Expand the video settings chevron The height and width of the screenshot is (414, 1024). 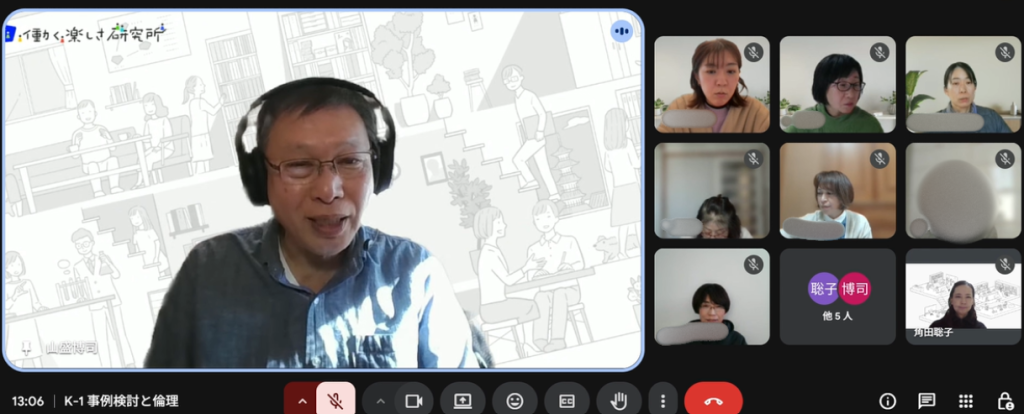coord(380,400)
